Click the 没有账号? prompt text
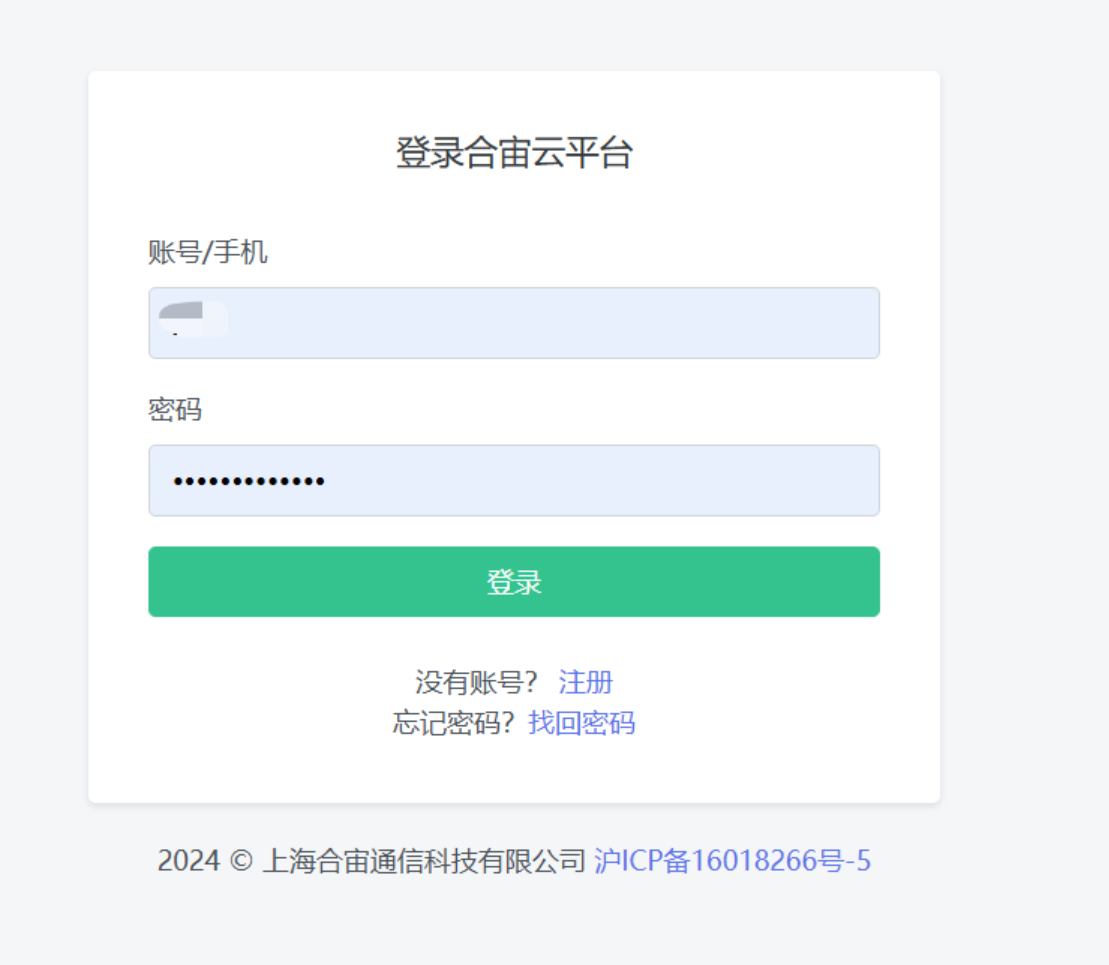The height and width of the screenshot is (965, 1109). (476, 683)
